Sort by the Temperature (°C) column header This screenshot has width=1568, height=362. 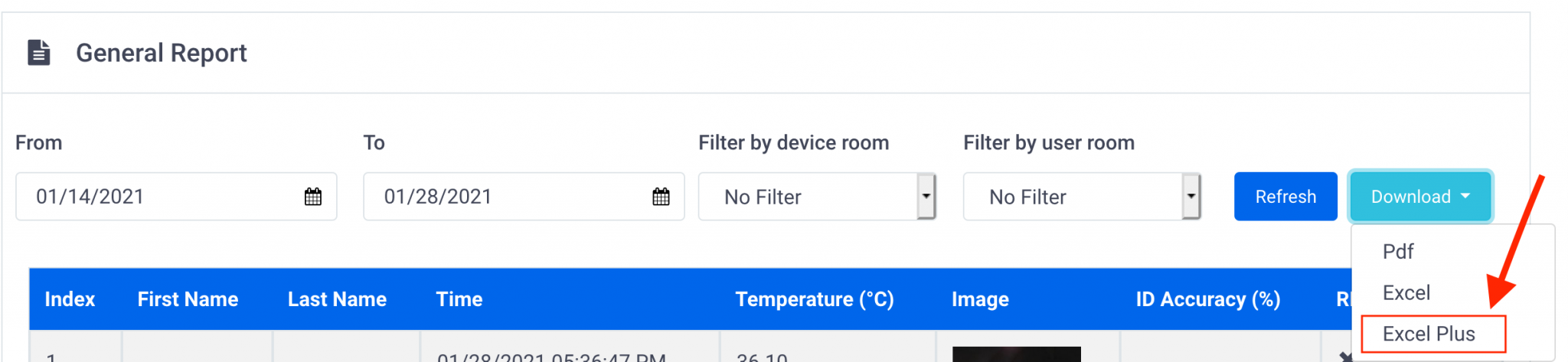[x=815, y=299]
